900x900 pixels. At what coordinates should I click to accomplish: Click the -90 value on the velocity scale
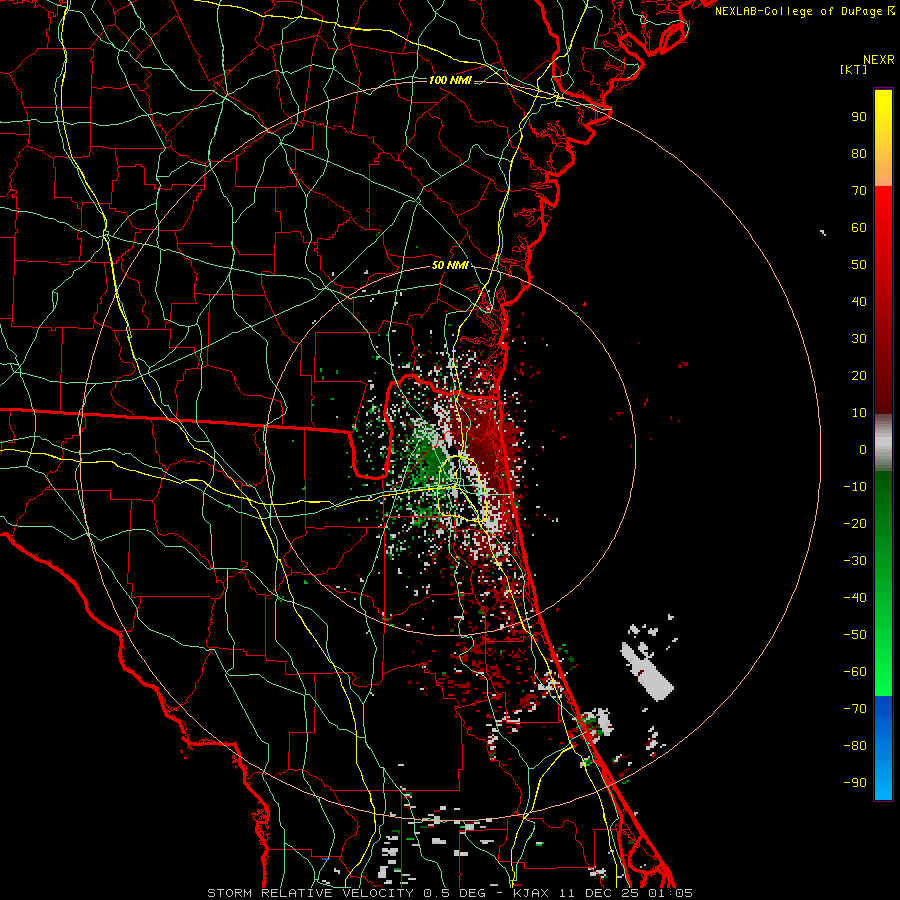[x=855, y=783]
